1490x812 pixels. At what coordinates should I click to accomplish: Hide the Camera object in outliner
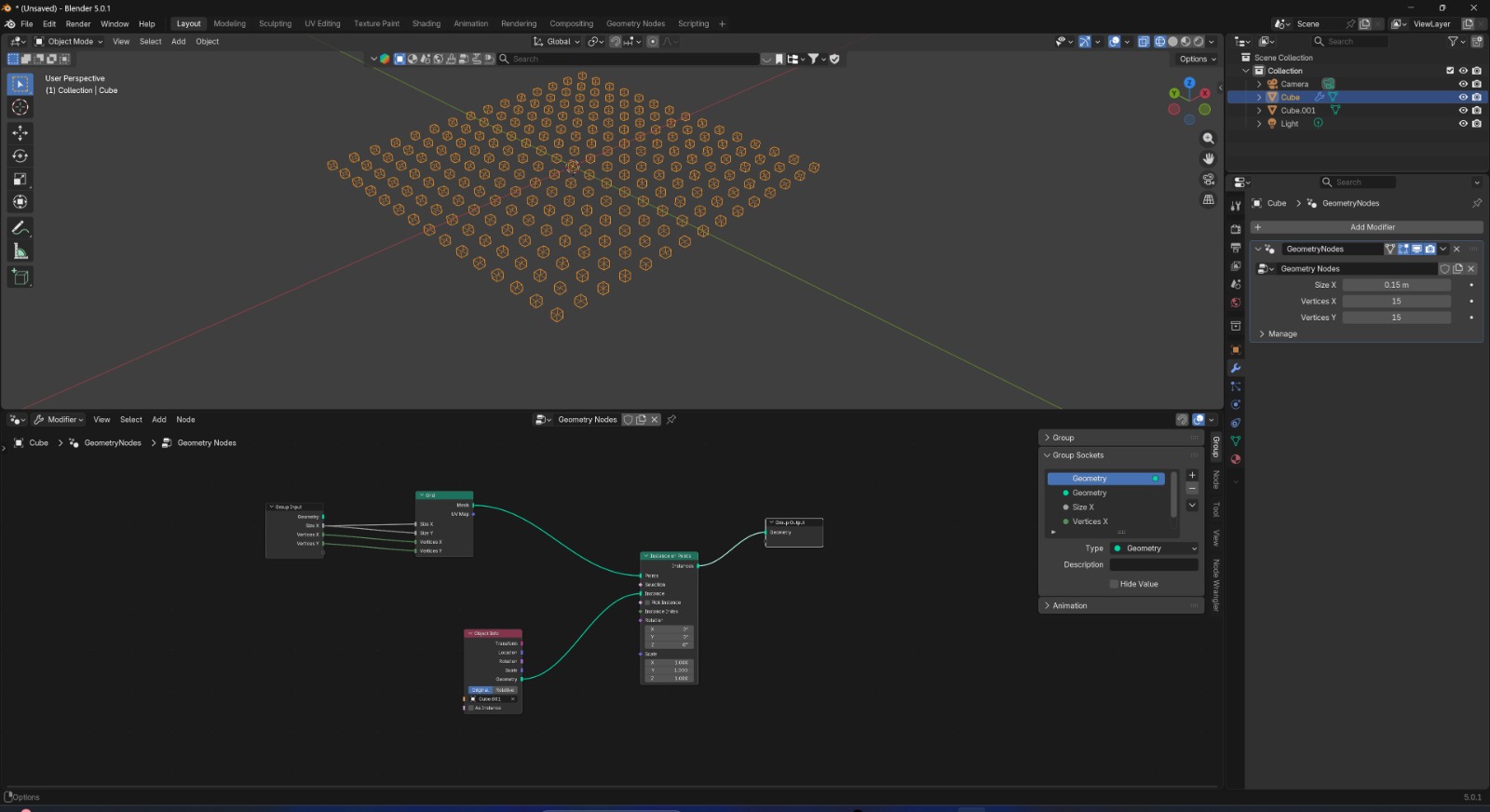point(1463,84)
